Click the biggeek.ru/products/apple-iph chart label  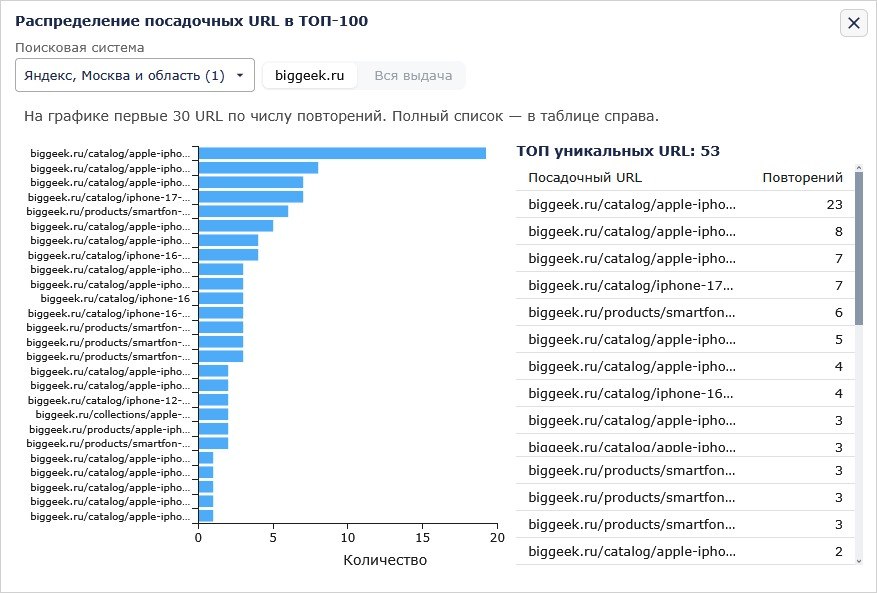click(110, 429)
